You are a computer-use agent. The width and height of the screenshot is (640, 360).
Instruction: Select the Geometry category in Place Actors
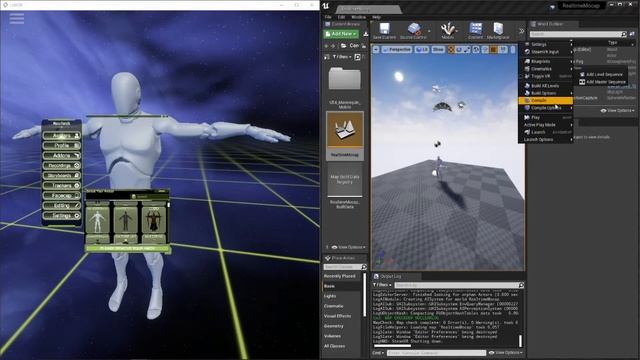[333, 326]
